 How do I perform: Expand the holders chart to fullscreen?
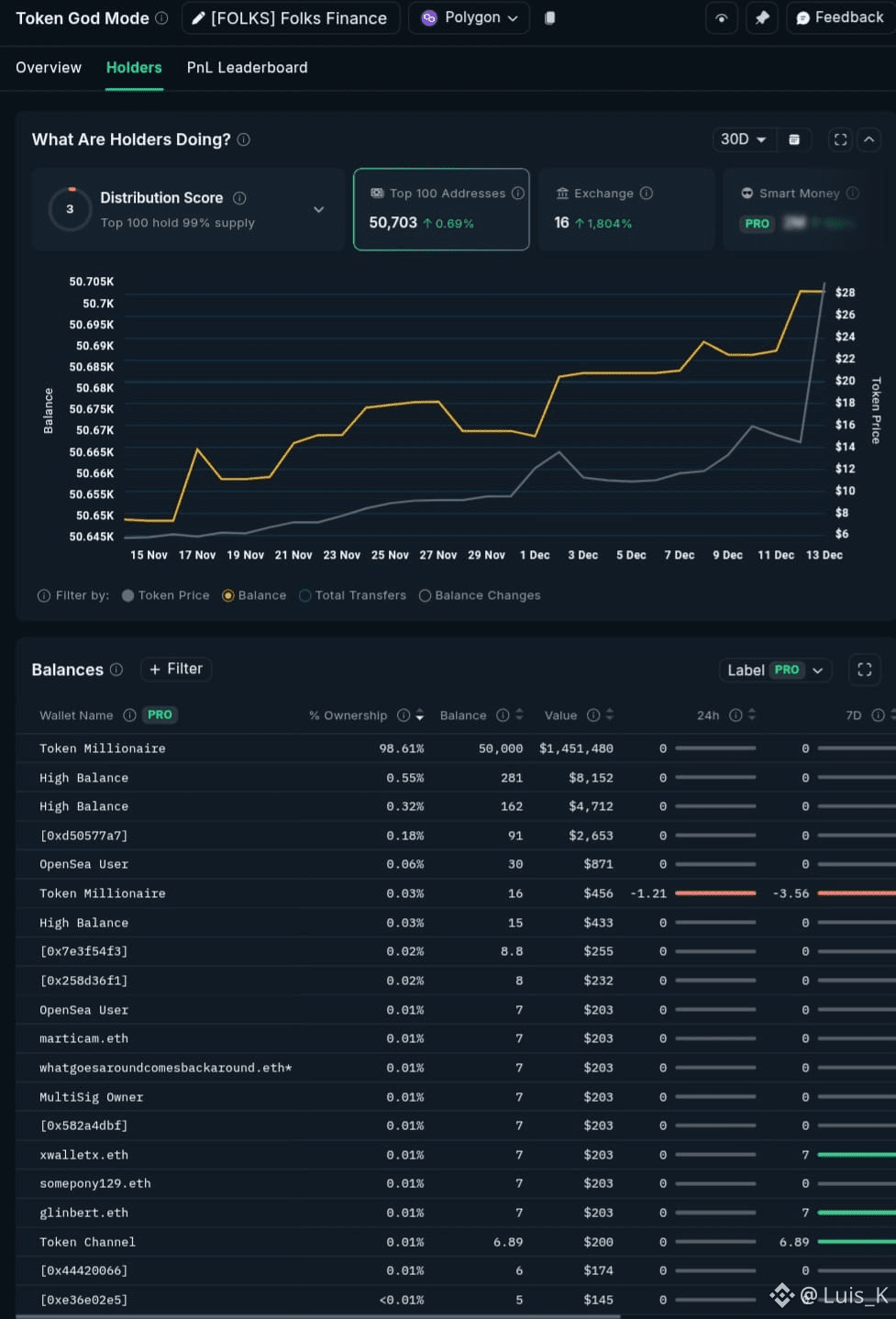pos(840,139)
